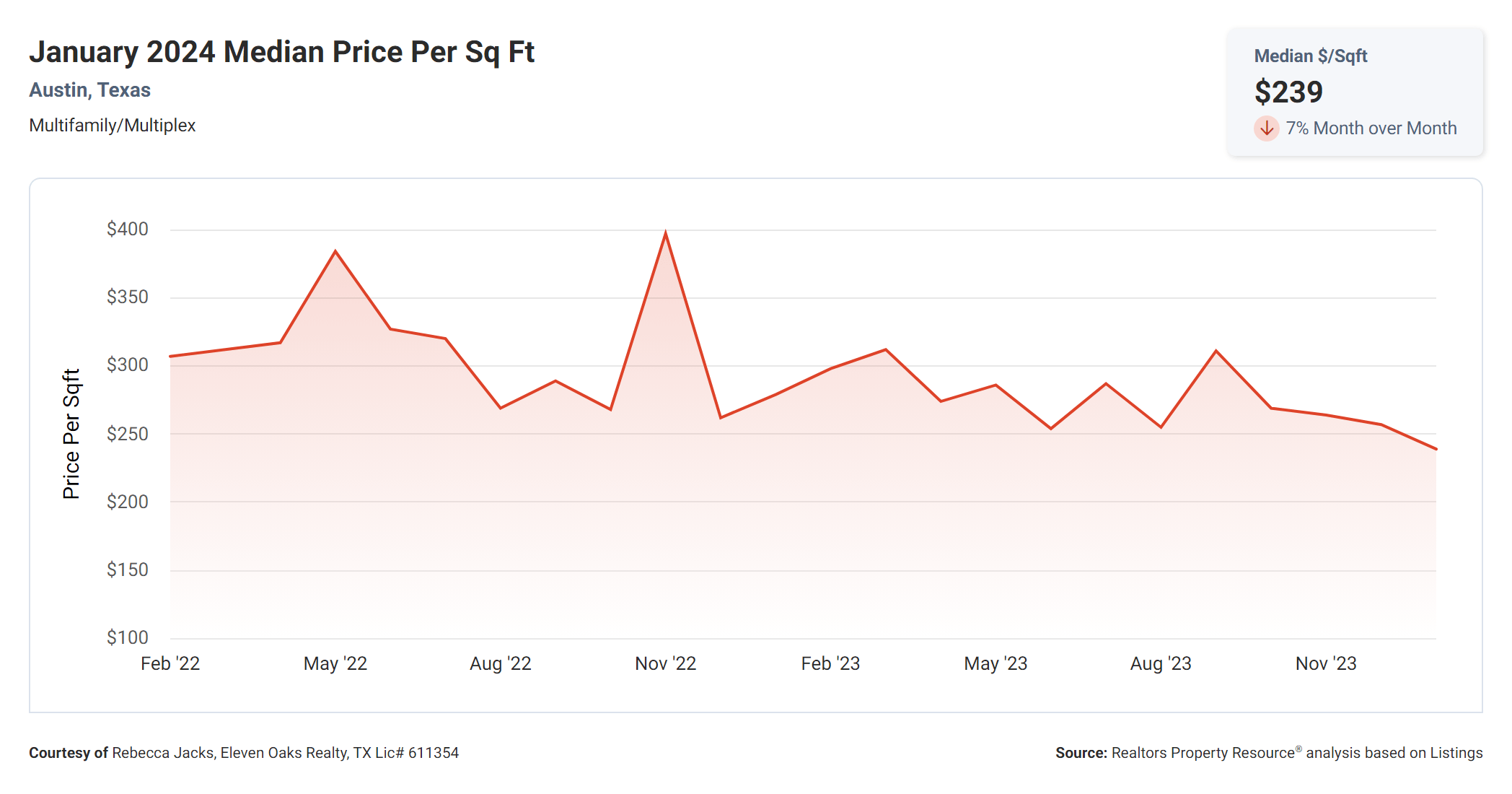Image resolution: width=1512 pixels, height=794 pixels.
Task: Click the red down-arrow month-over-month icon
Action: pyautogui.click(x=1266, y=128)
